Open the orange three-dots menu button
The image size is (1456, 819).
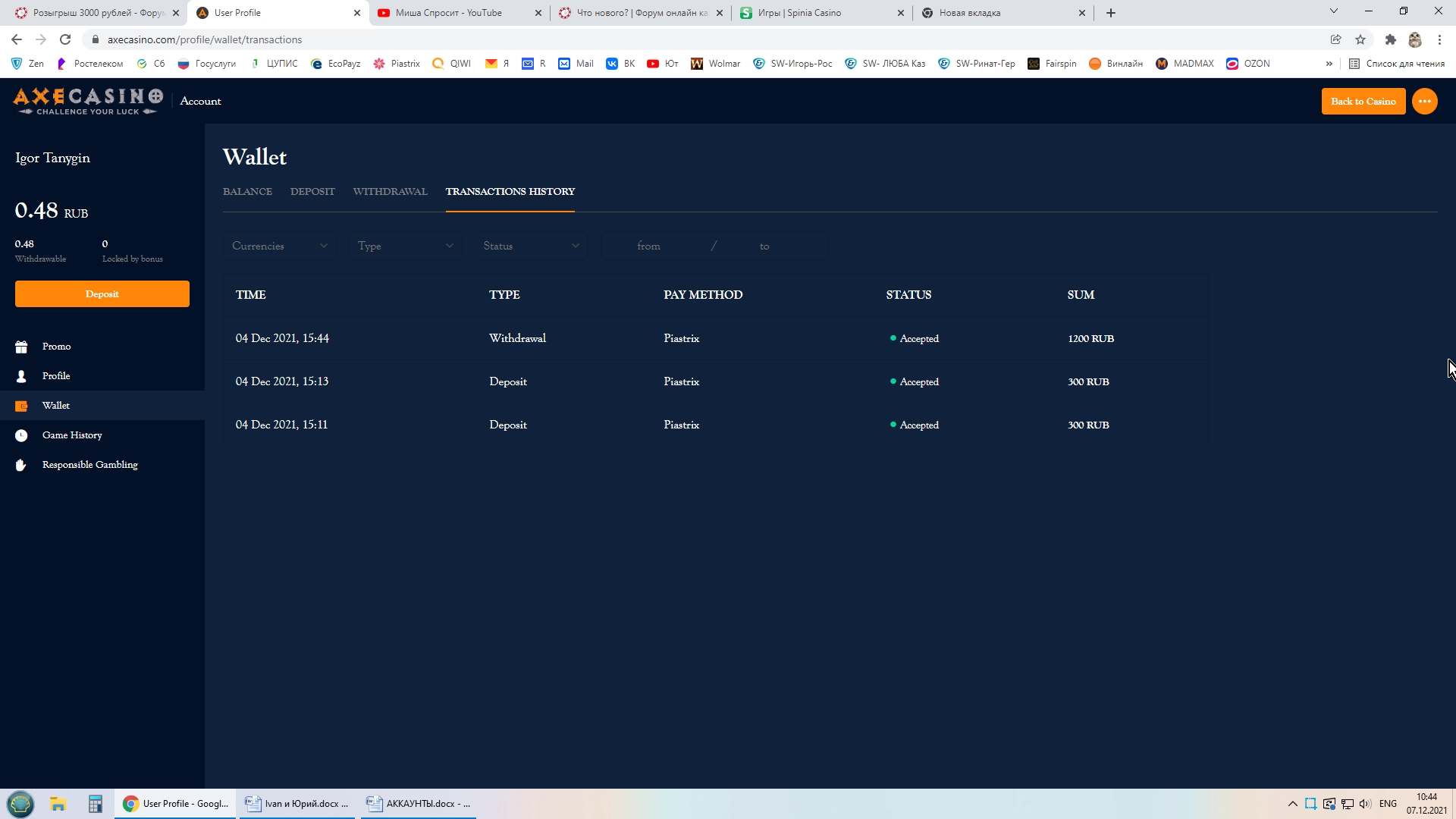click(1424, 102)
